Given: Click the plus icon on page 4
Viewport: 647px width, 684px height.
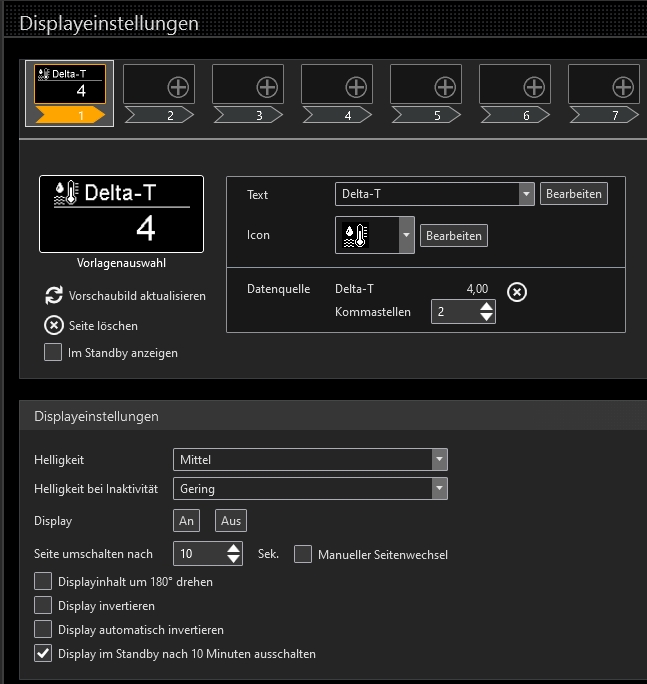Looking at the screenshot, I should click(x=356, y=87).
